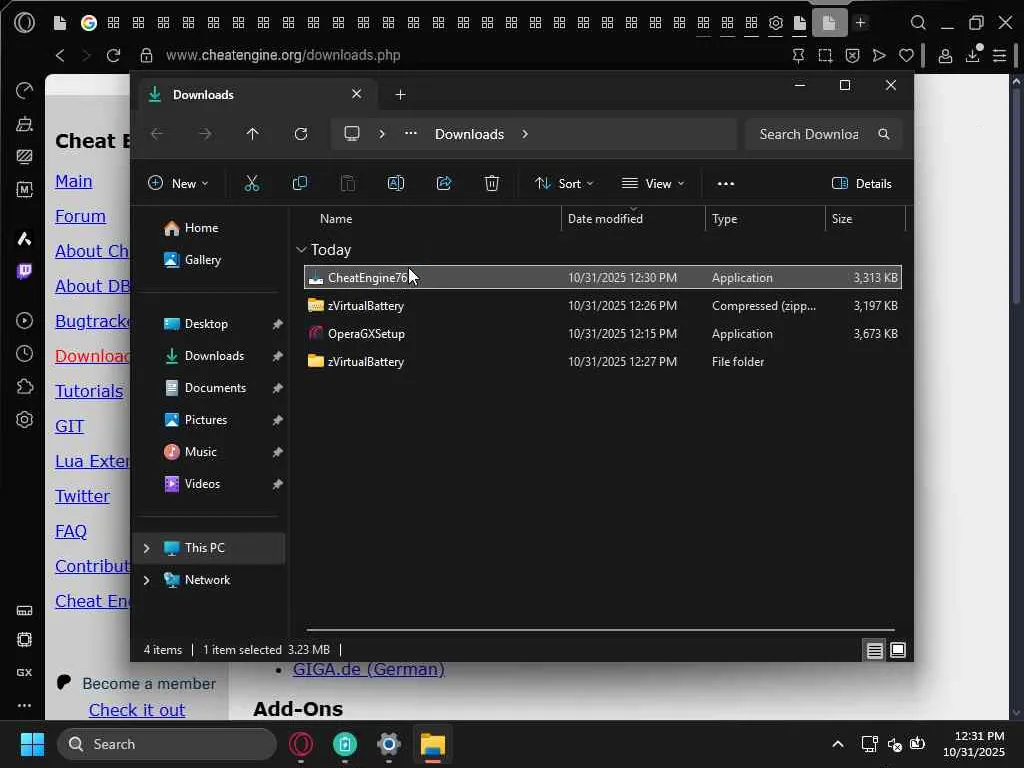Open Windows Start menu
The image size is (1024, 768).
pos(32,744)
